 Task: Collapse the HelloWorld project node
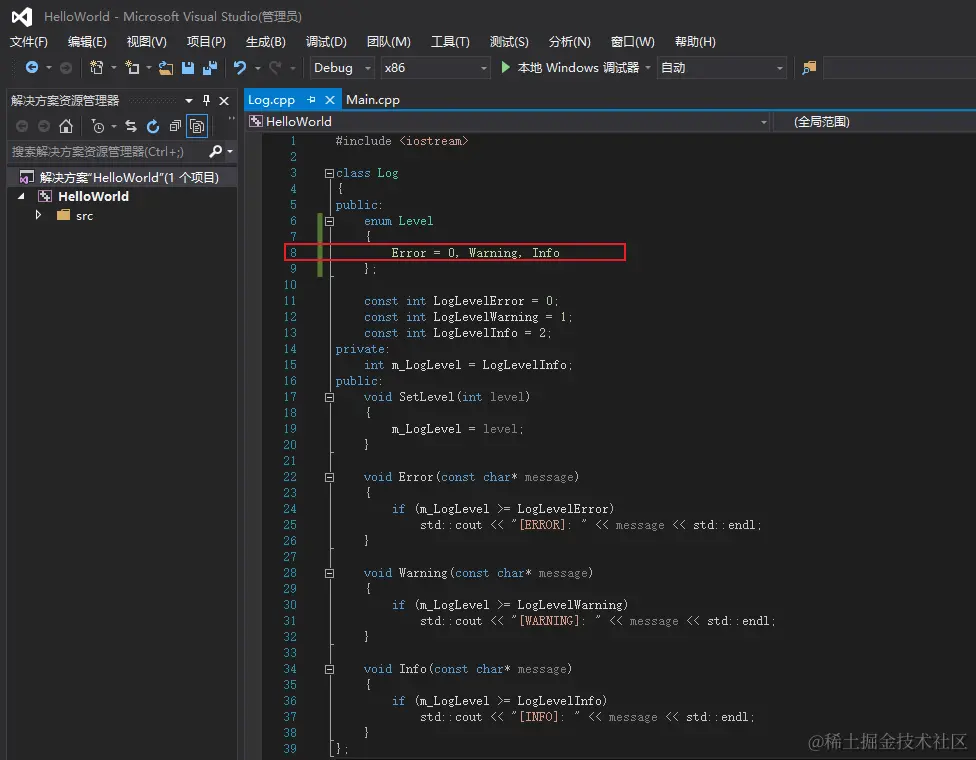tap(22, 196)
